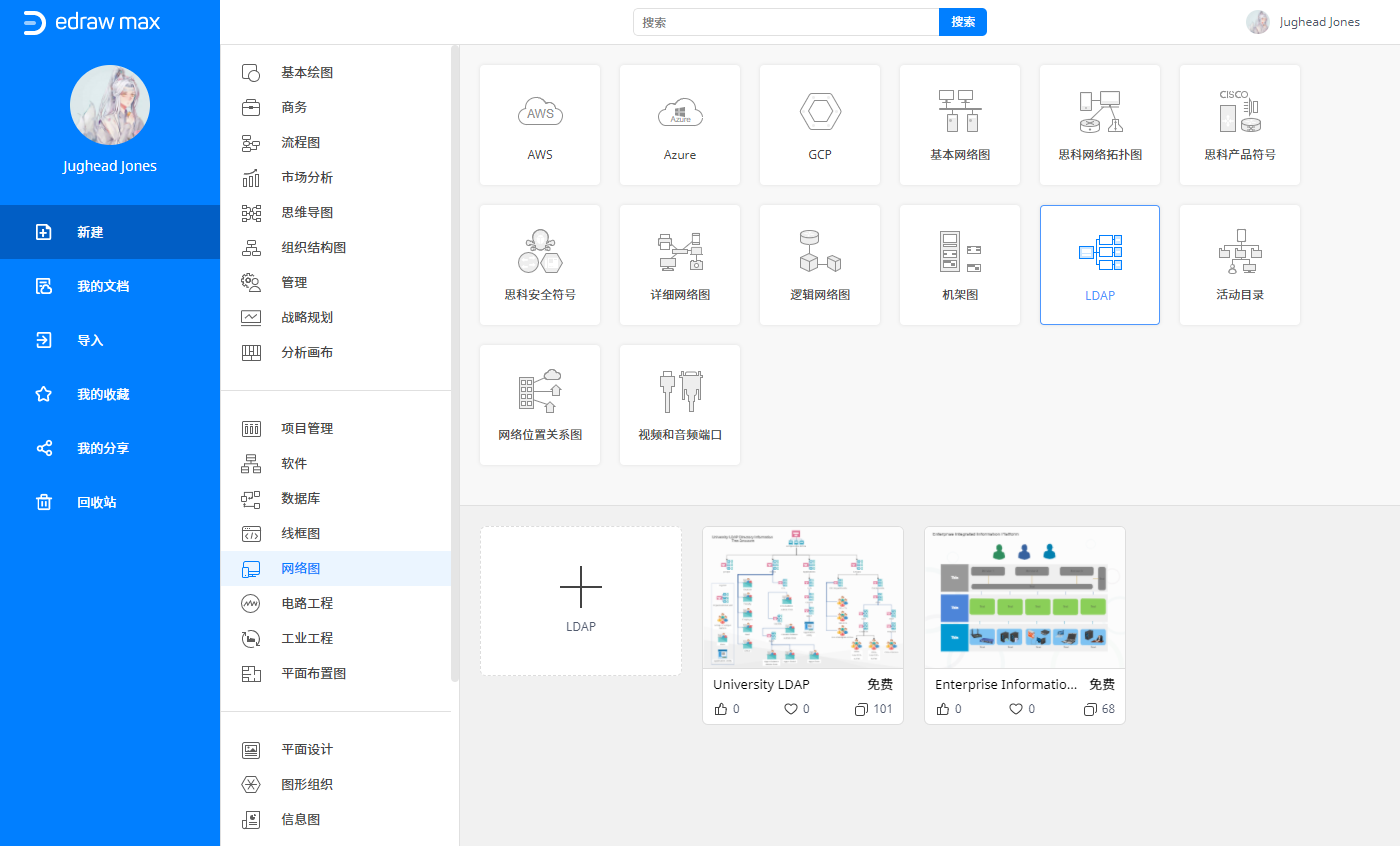Favorite the Enterprise Information template with heart
This screenshot has height=846, width=1400.
pos(1016,709)
